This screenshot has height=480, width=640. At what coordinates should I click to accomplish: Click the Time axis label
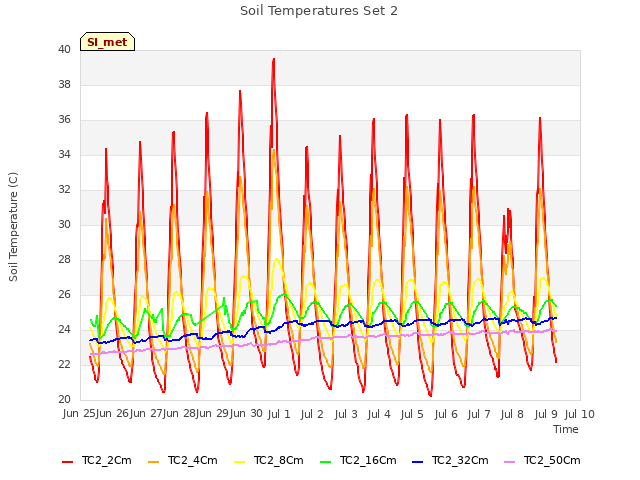pyautogui.click(x=566, y=429)
